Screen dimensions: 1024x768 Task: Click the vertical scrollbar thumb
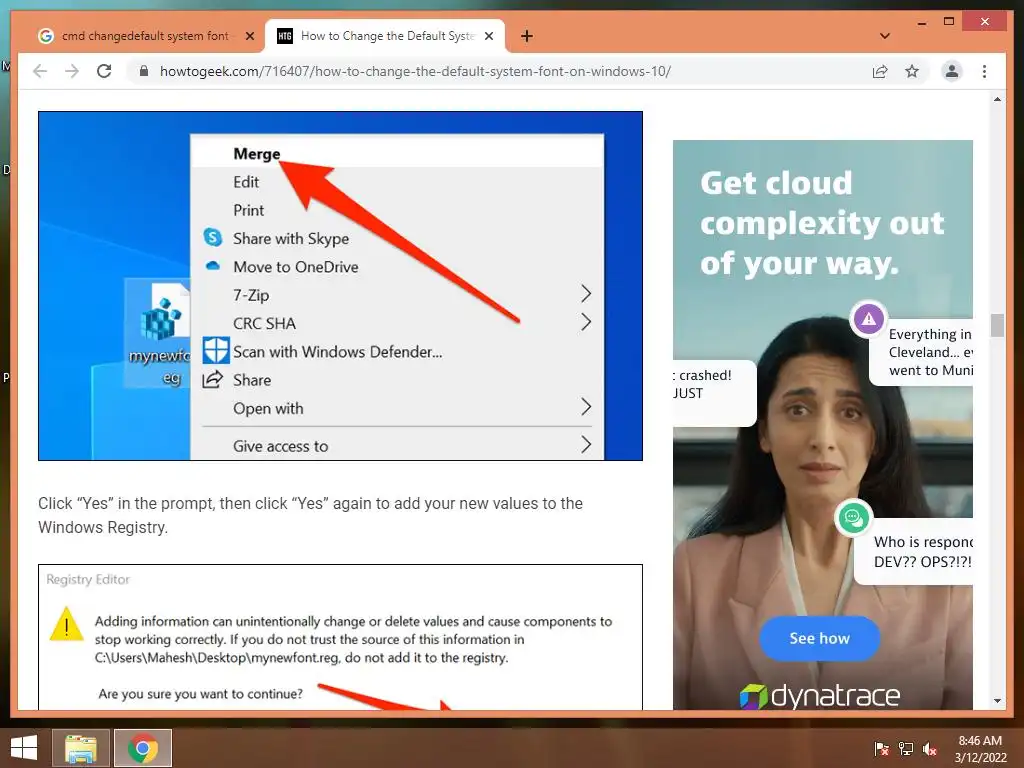point(997,325)
